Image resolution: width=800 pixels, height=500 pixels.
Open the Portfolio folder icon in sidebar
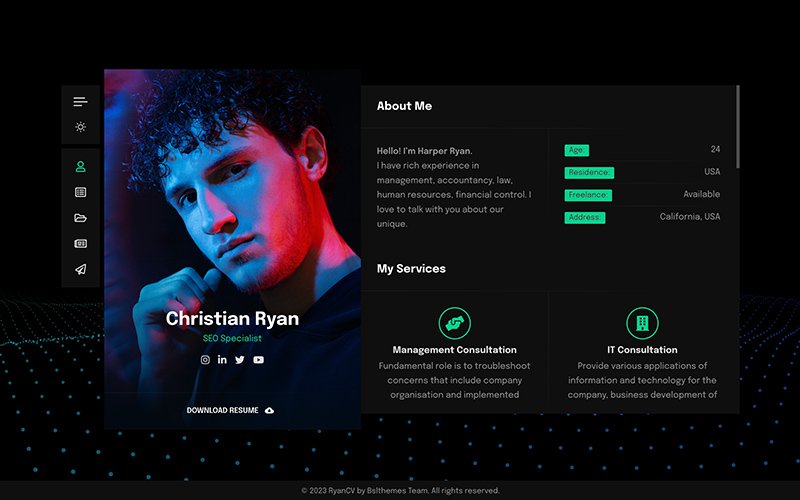point(80,218)
